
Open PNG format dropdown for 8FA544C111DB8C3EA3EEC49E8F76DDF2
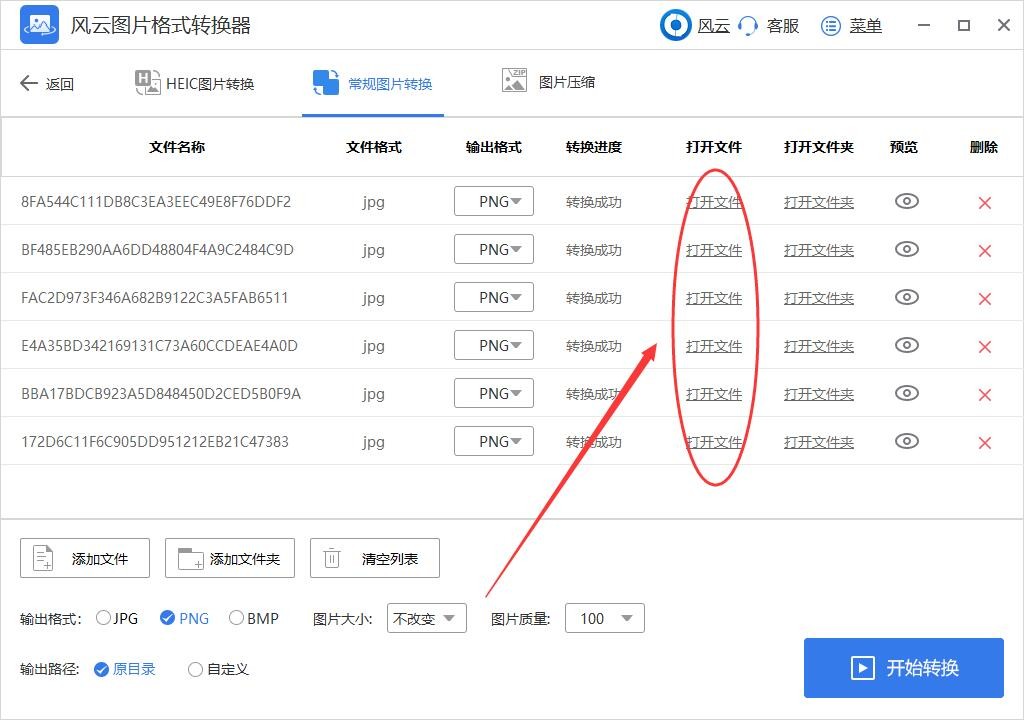(x=494, y=201)
